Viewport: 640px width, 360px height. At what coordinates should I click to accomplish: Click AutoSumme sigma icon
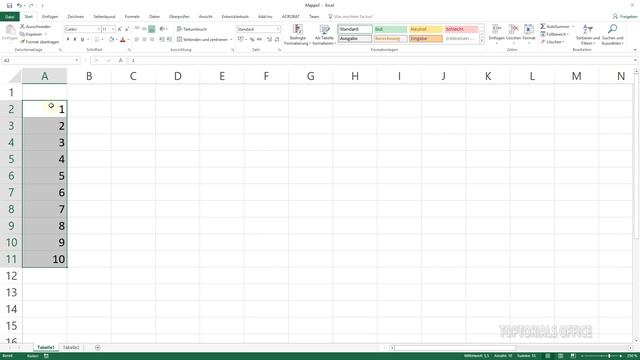pyautogui.click(x=543, y=27)
